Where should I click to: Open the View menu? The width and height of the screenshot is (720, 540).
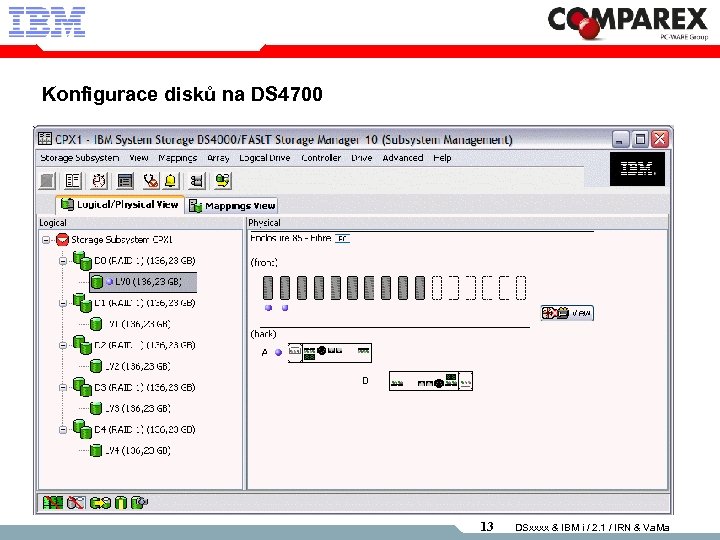coord(139,158)
